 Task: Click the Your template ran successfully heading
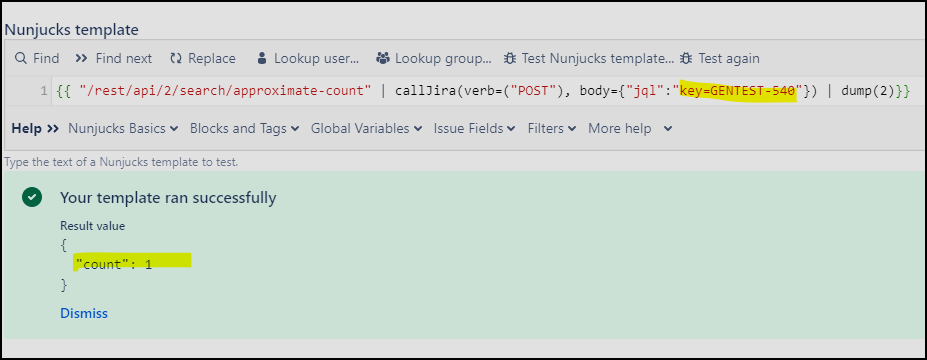click(168, 197)
